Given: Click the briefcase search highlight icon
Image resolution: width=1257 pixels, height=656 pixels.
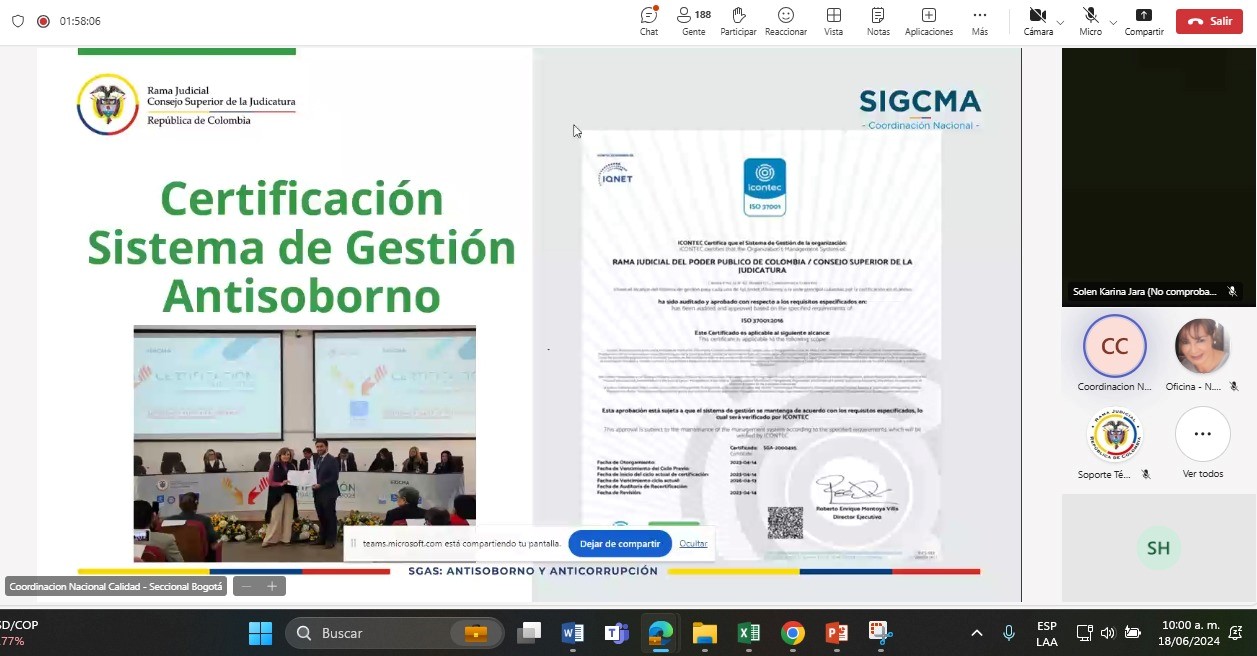Looking at the screenshot, I should (x=476, y=633).
